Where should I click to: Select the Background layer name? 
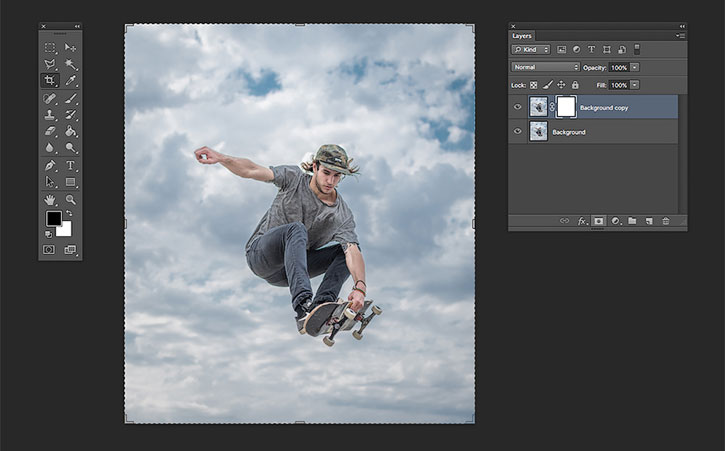569,132
